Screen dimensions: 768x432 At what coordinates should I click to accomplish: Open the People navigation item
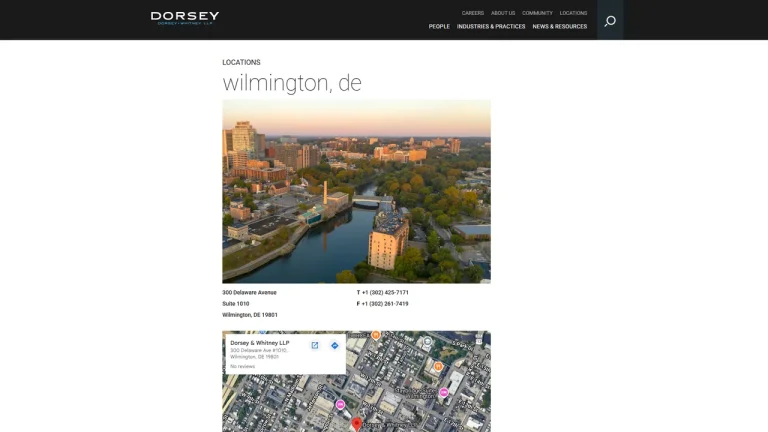439,26
